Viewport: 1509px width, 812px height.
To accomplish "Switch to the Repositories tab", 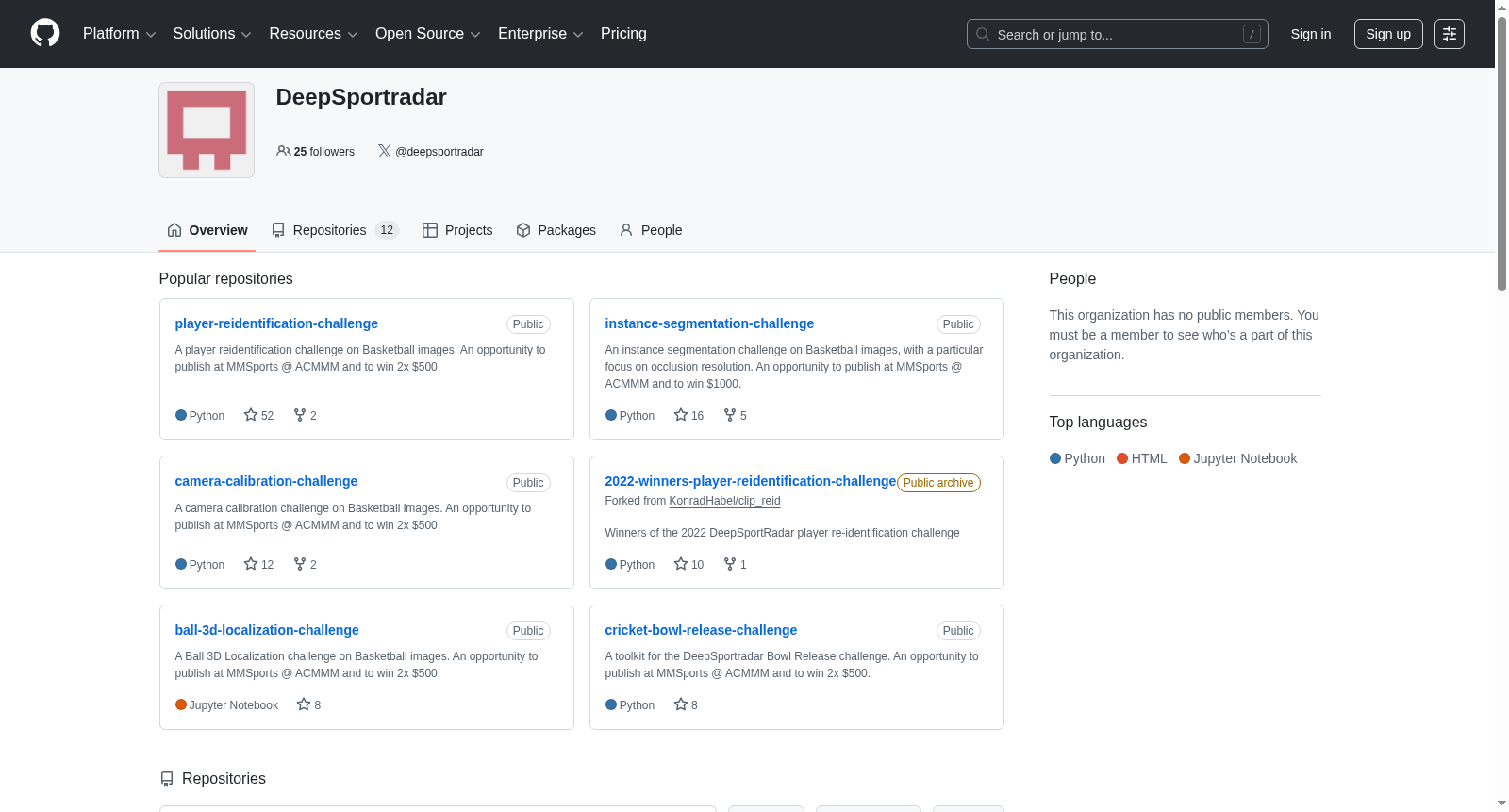I will click(335, 230).
